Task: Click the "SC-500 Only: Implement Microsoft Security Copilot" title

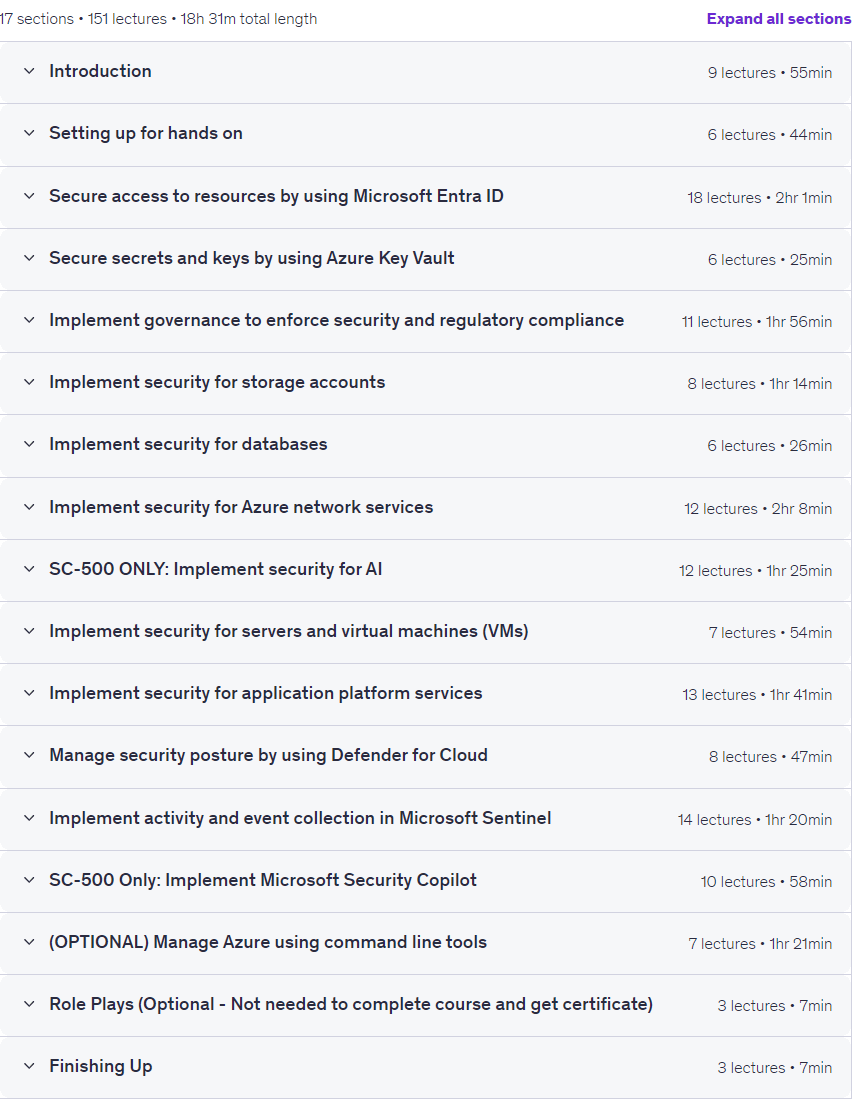Action: 263,881
